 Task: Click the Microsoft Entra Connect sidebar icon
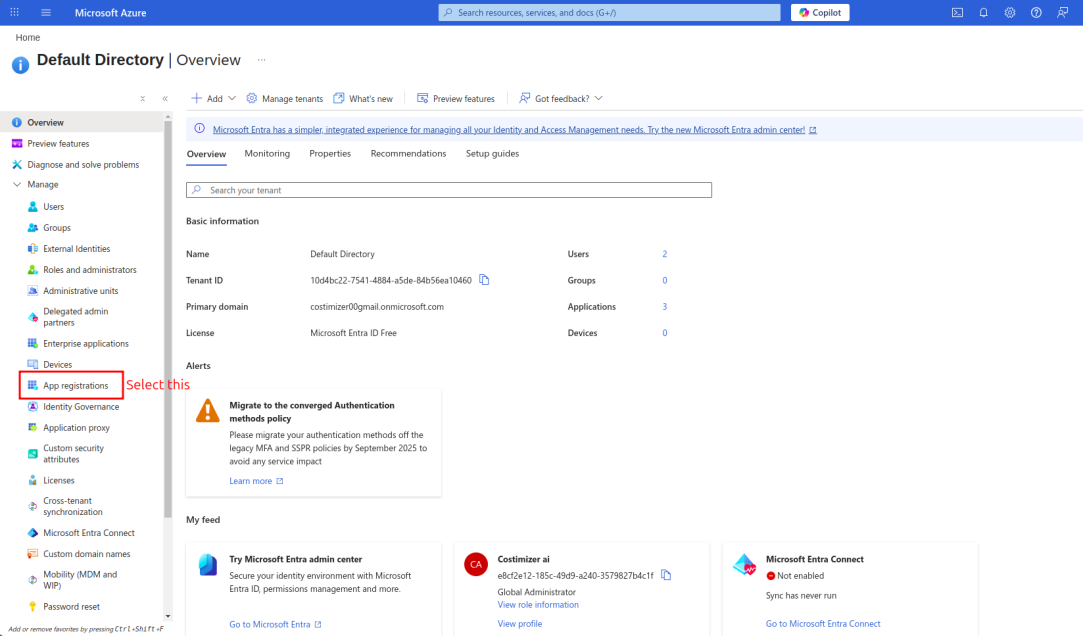32,533
